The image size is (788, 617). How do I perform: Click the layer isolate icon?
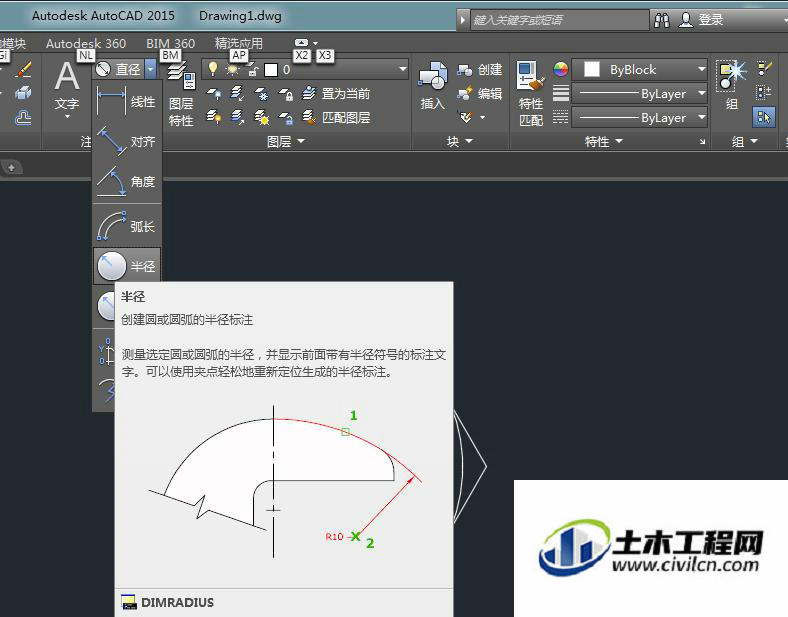pos(237,93)
